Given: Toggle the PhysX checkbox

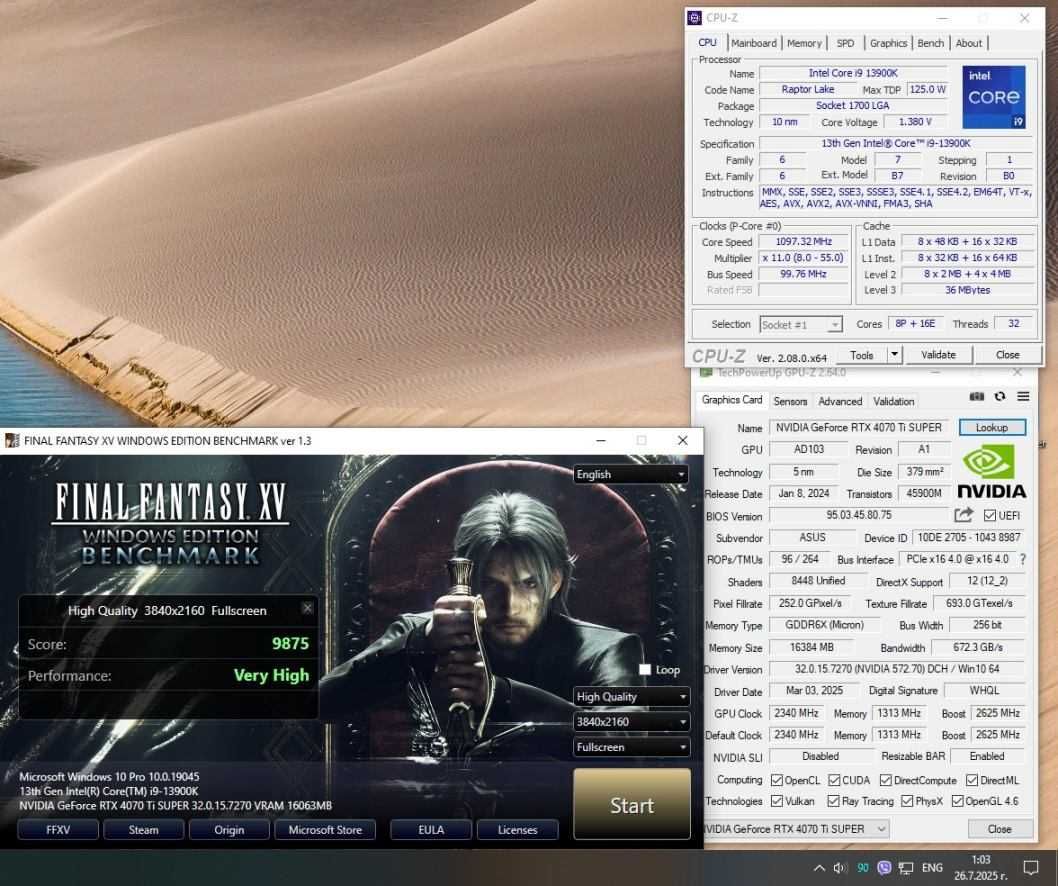Looking at the screenshot, I should (x=907, y=801).
